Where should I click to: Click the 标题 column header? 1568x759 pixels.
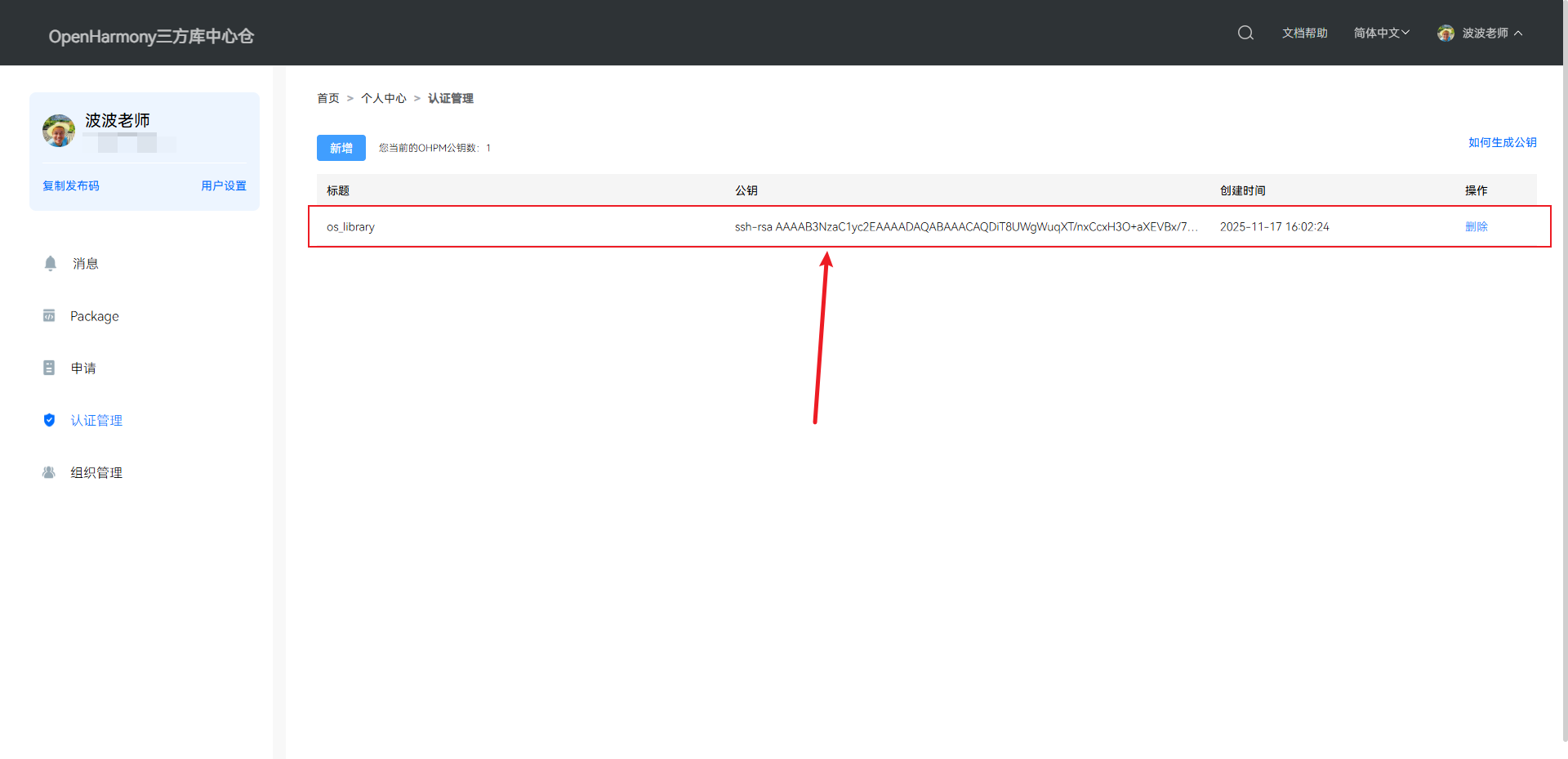(338, 190)
